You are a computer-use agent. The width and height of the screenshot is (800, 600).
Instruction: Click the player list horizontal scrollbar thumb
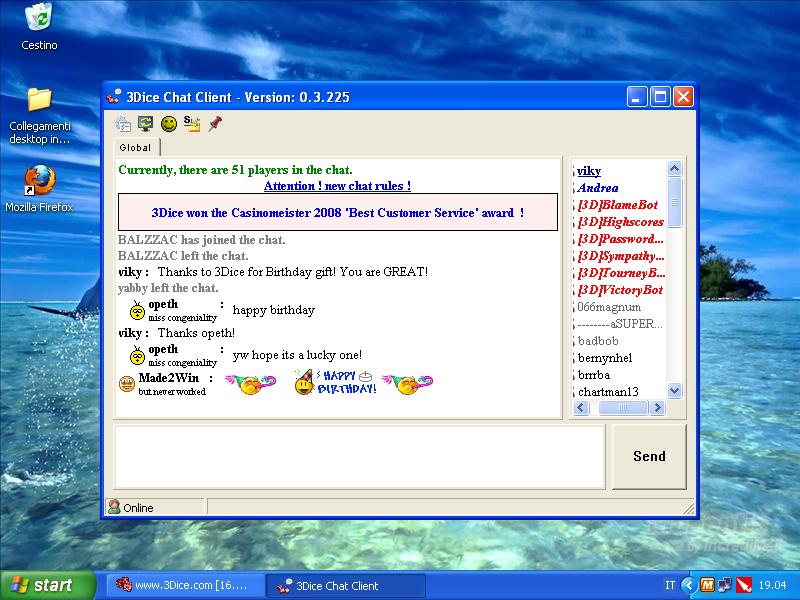coord(623,407)
